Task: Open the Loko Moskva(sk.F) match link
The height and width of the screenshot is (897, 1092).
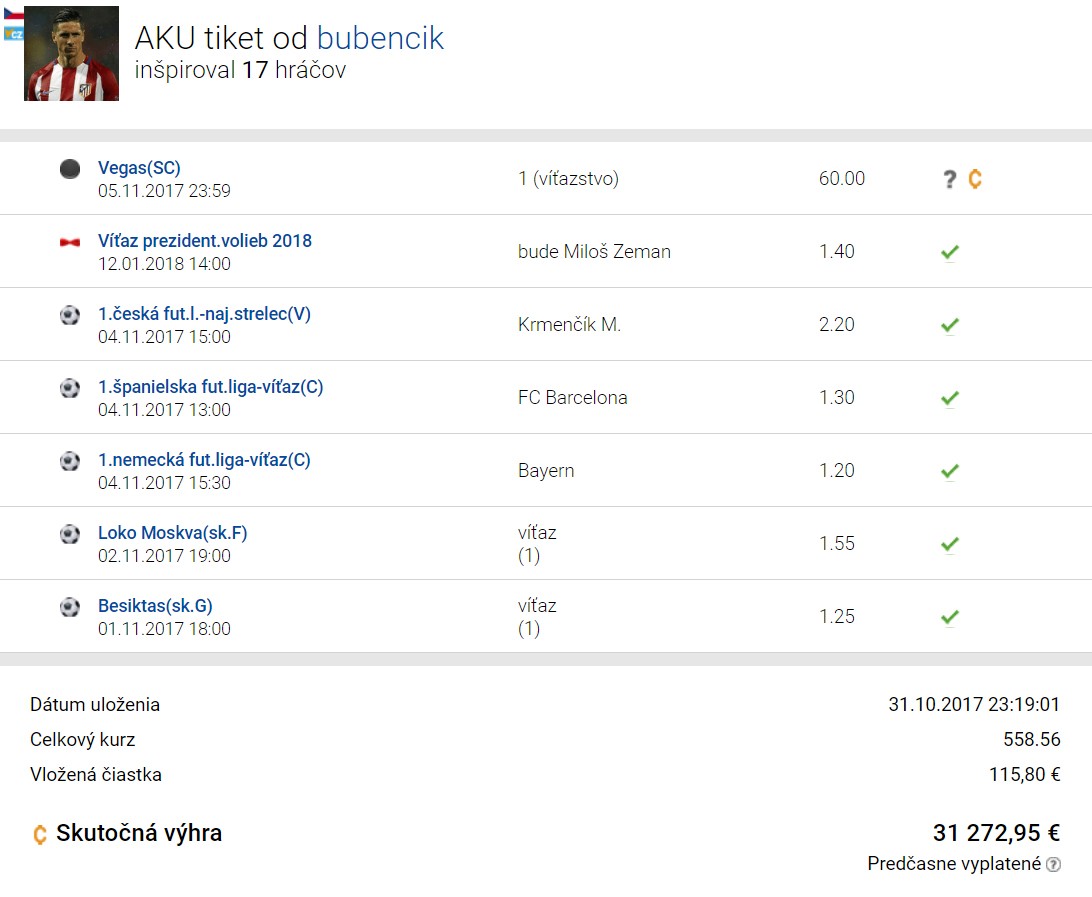Action: coord(173,533)
